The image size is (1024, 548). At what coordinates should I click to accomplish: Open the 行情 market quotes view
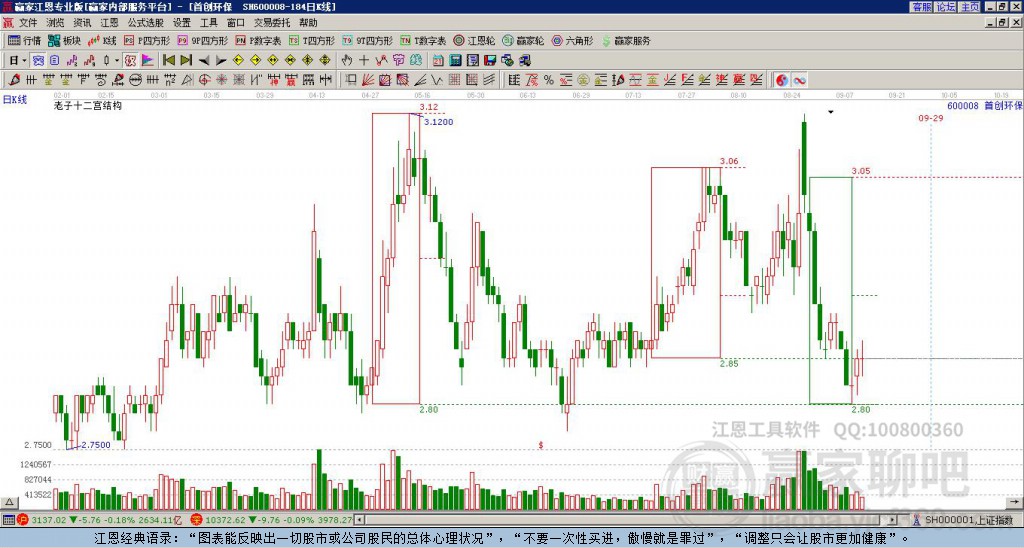point(24,40)
